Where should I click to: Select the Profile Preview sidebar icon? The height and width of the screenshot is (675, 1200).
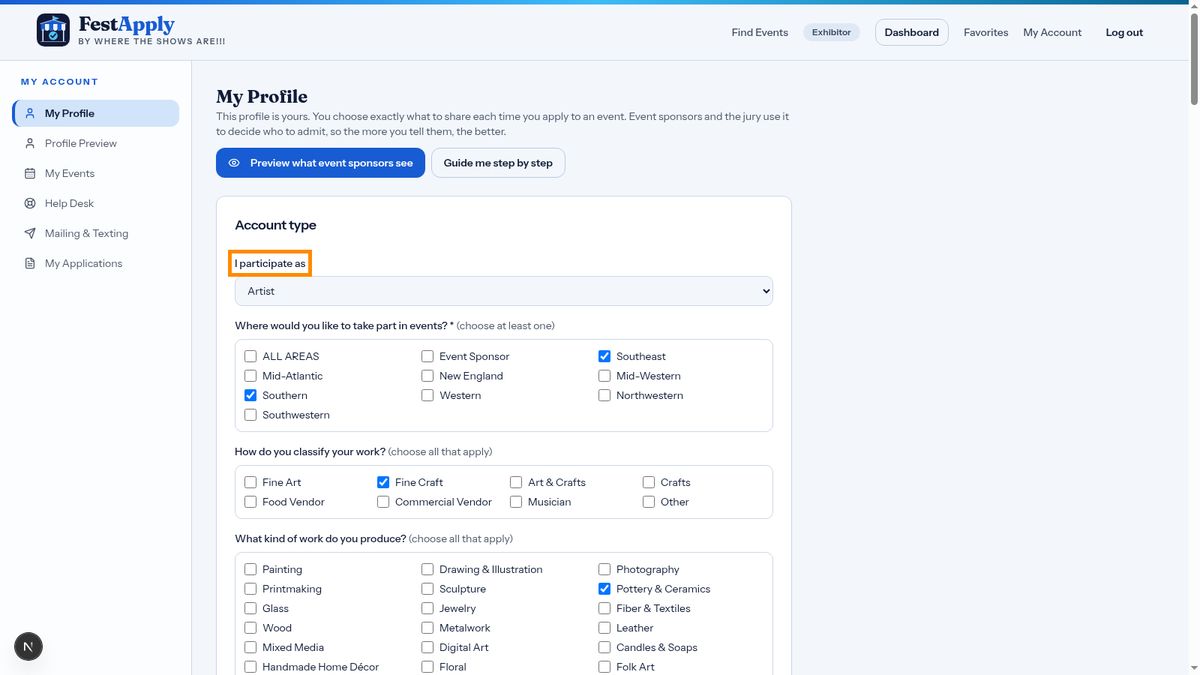point(30,144)
